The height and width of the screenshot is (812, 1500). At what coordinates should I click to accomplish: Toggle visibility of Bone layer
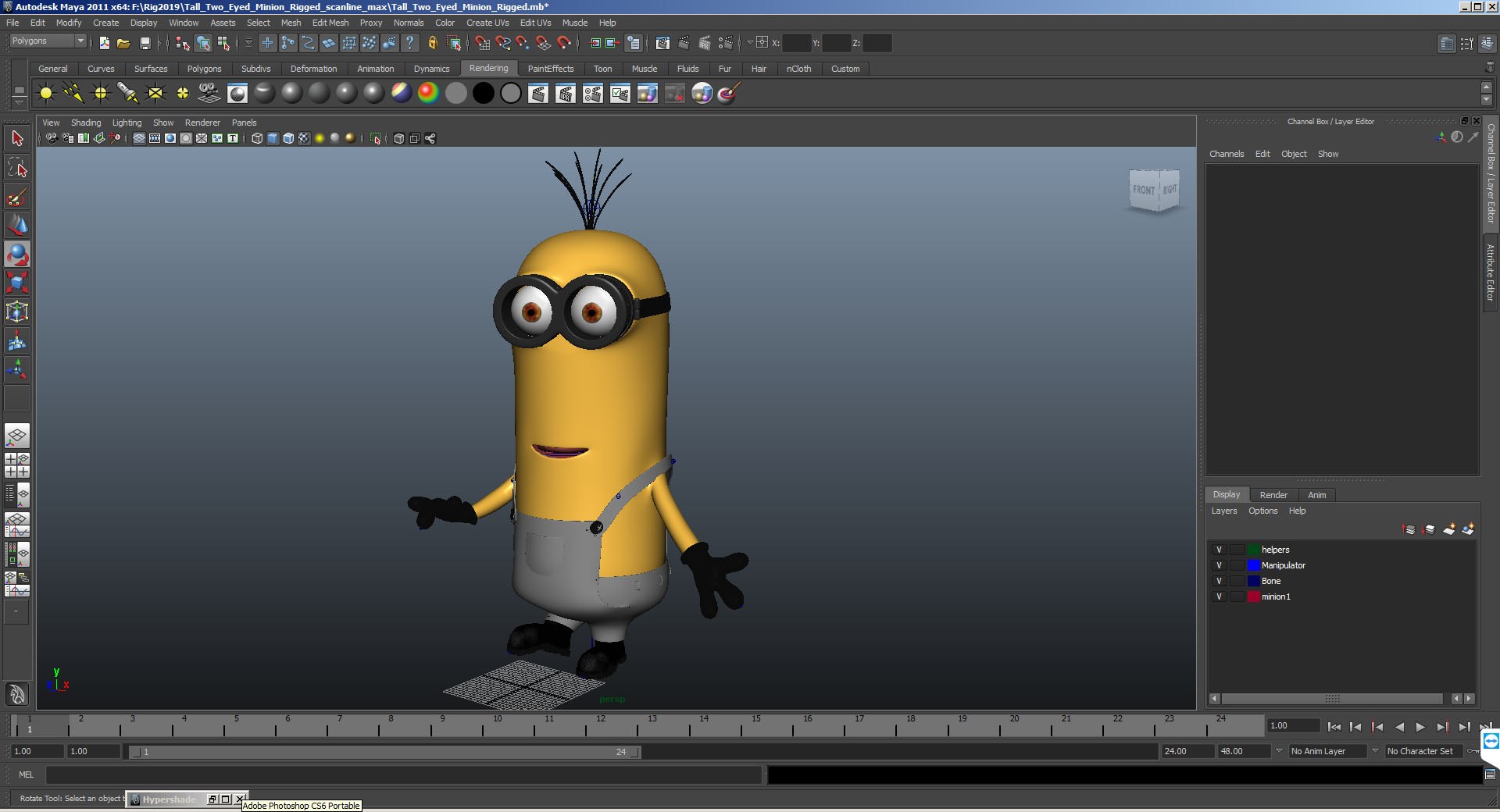tap(1219, 581)
